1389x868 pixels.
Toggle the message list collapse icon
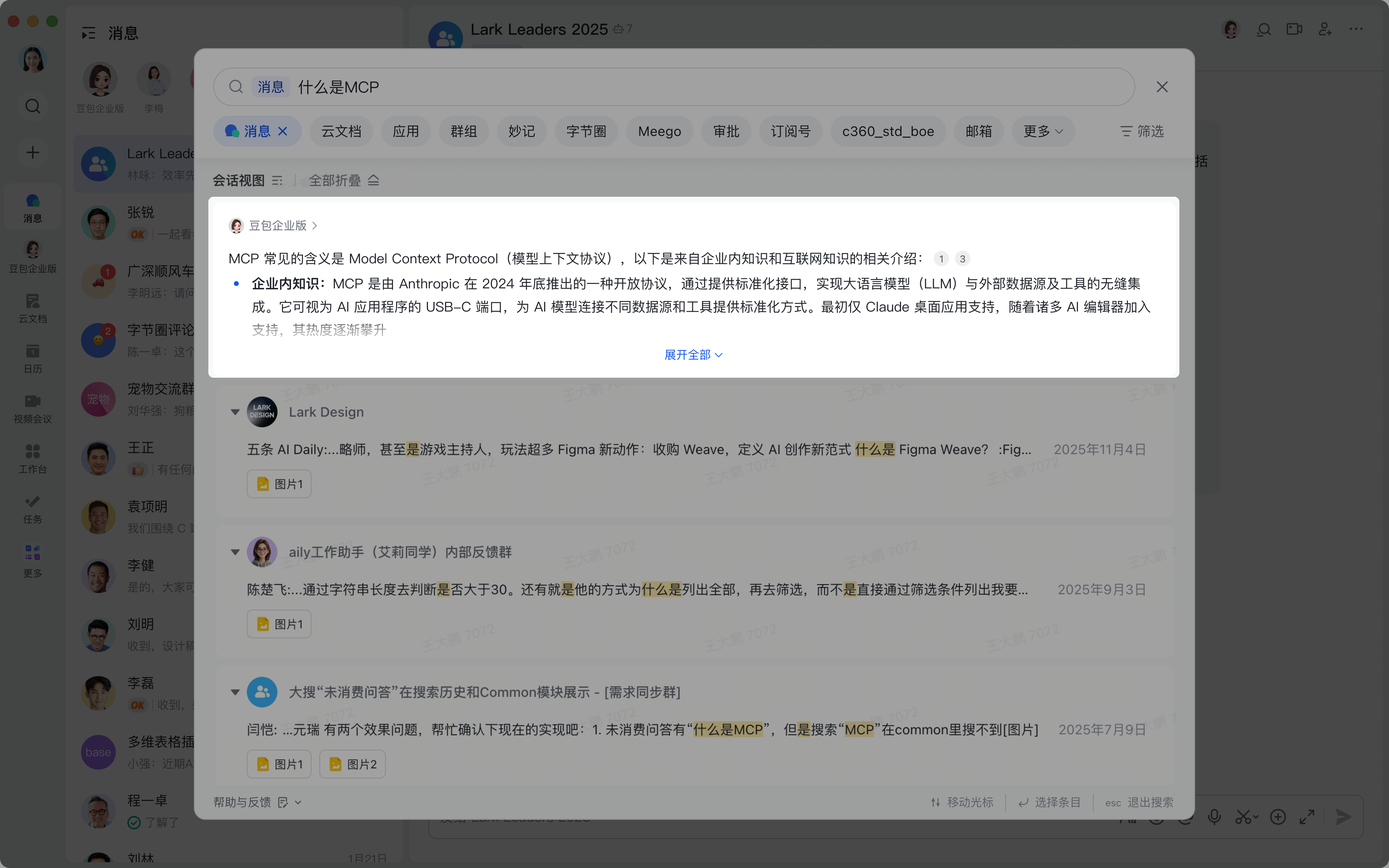pos(88,33)
